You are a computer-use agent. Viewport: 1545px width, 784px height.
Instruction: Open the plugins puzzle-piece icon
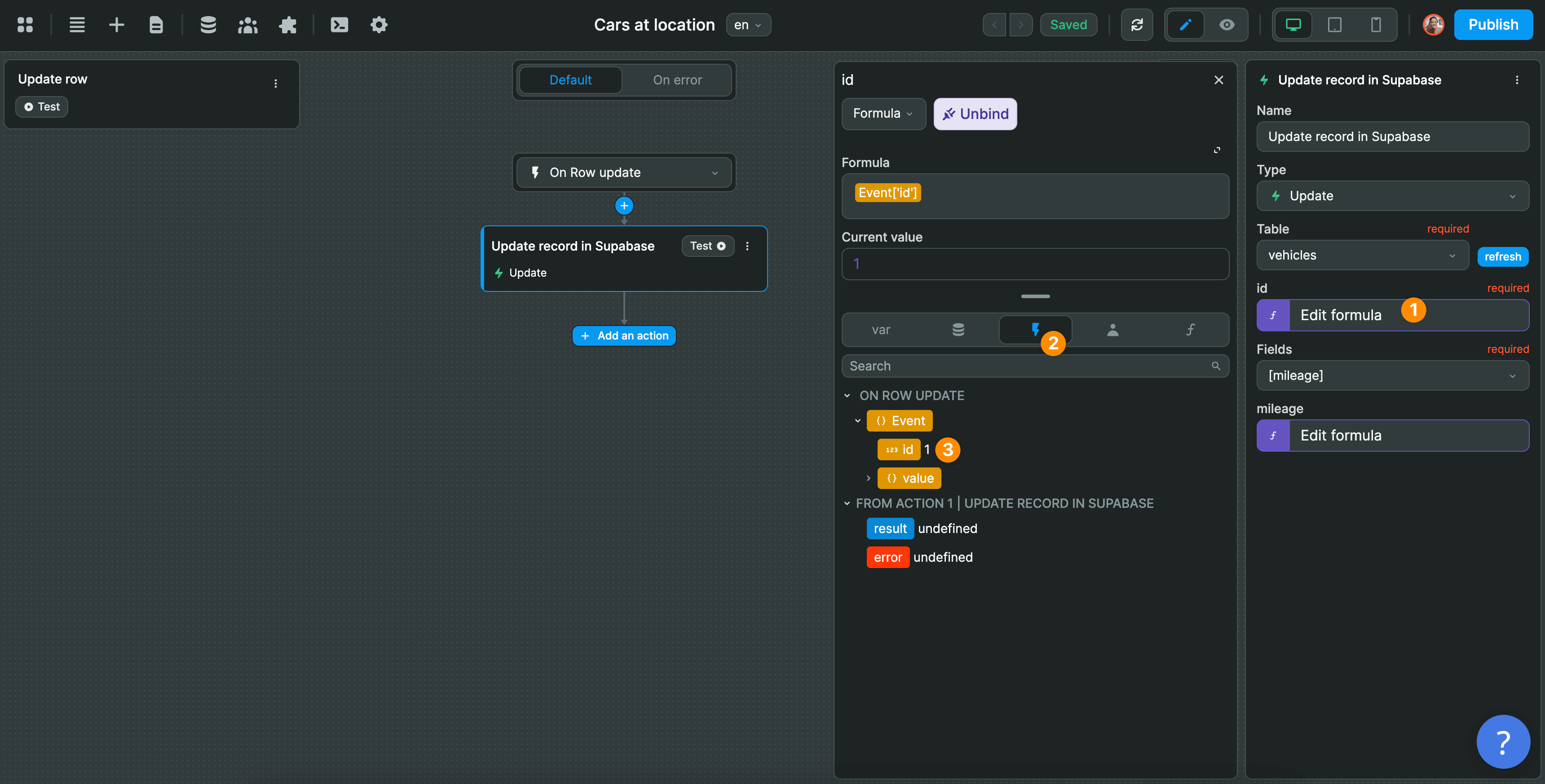(288, 25)
